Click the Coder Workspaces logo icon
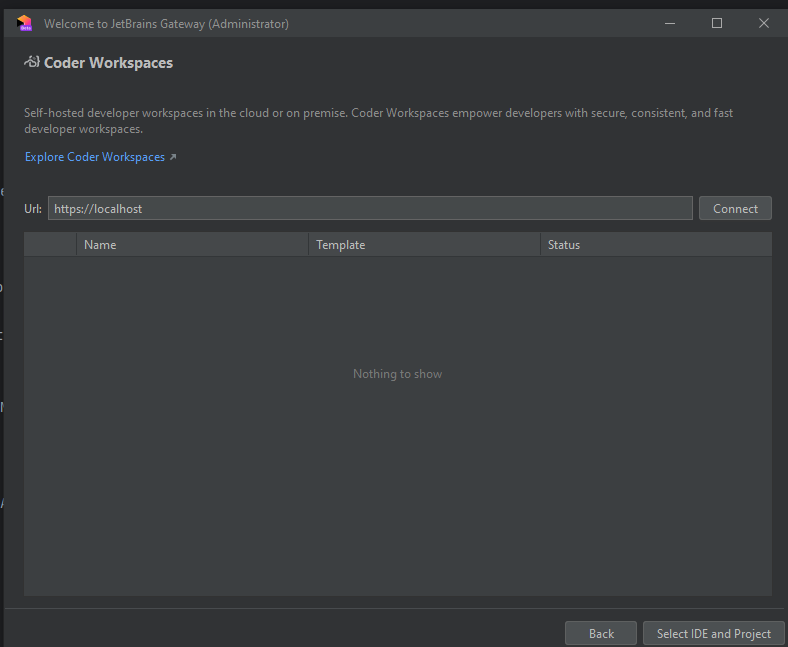 [32, 62]
